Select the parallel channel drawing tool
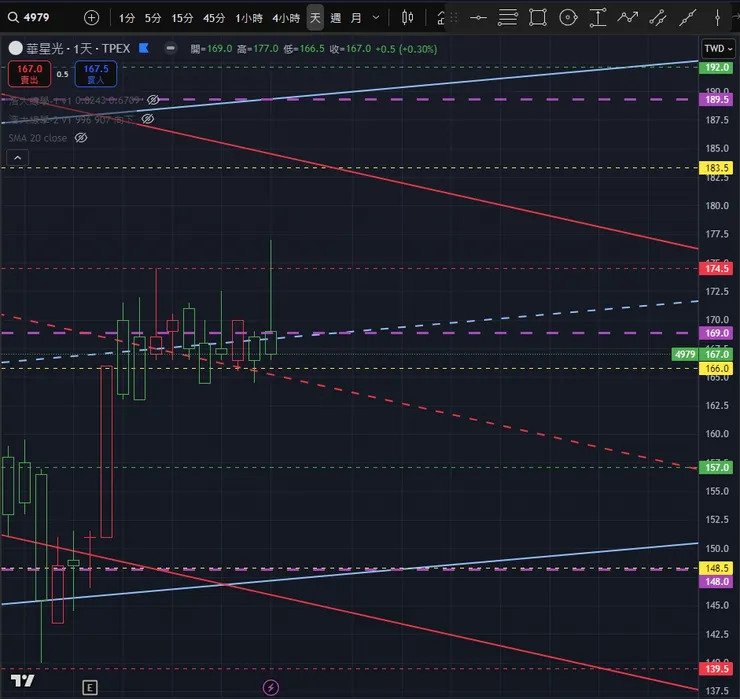 [657, 18]
